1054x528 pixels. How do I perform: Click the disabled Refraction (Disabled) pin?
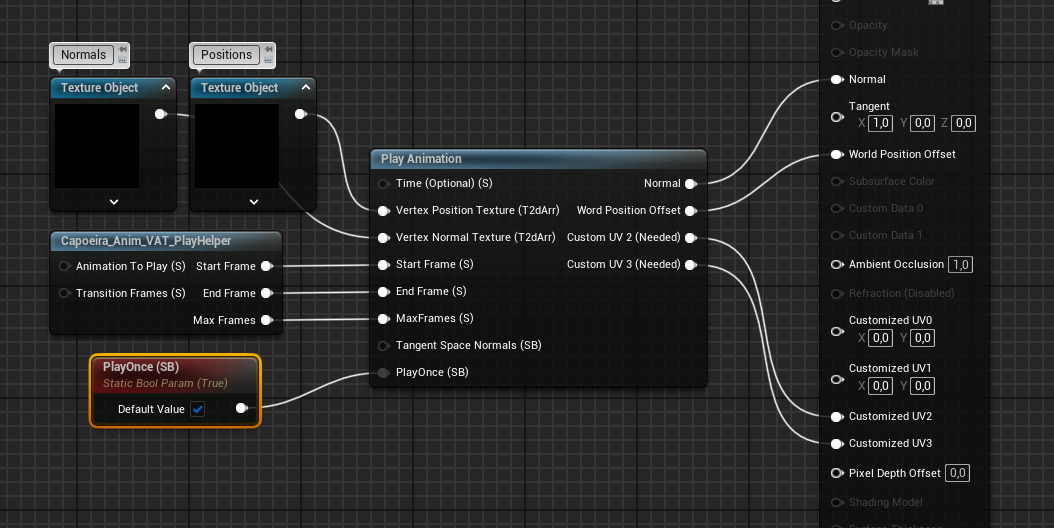click(x=837, y=293)
